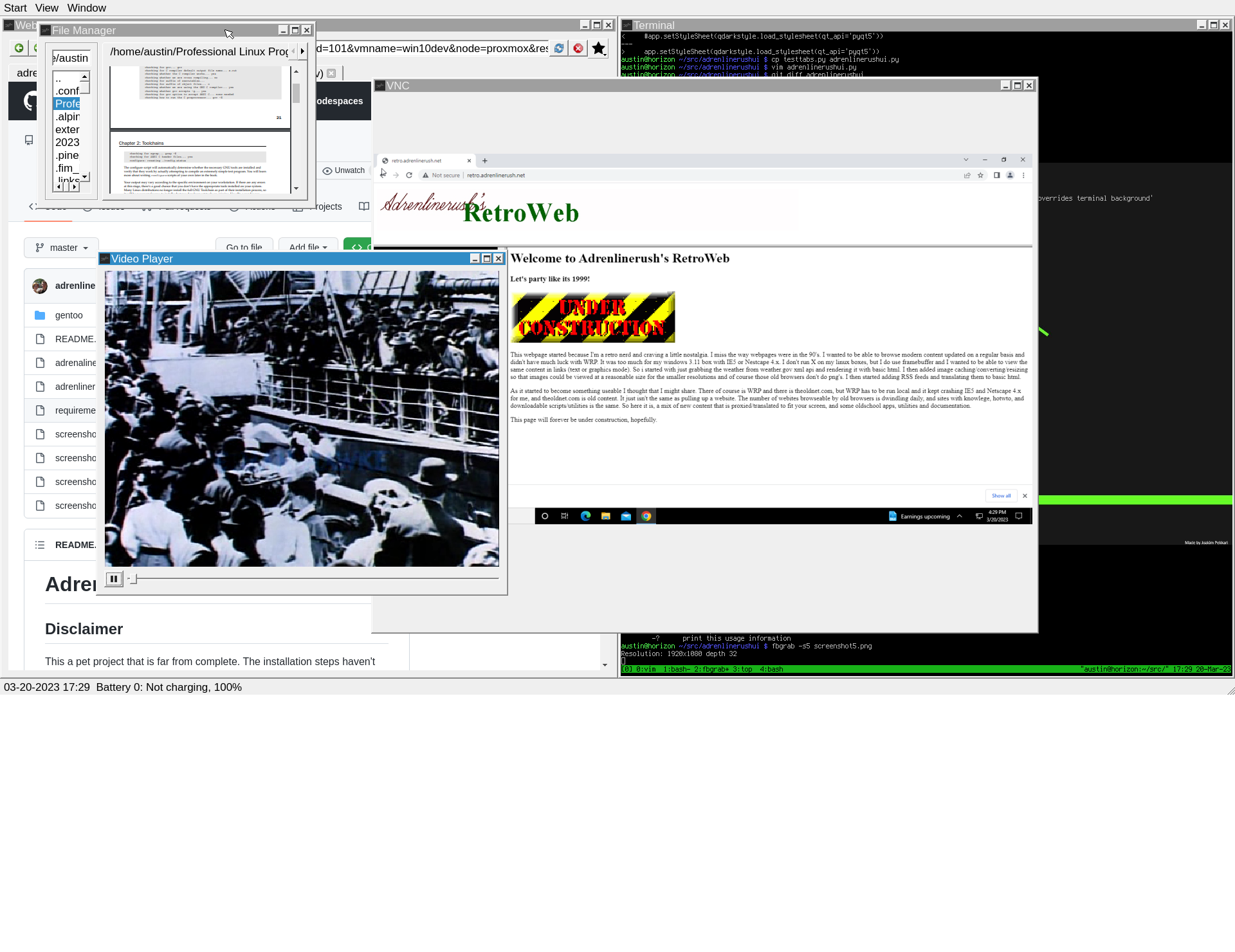Pause the video in Video Player
Image resolution: width=1235 pixels, height=952 pixels.
pyautogui.click(x=114, y=579)
